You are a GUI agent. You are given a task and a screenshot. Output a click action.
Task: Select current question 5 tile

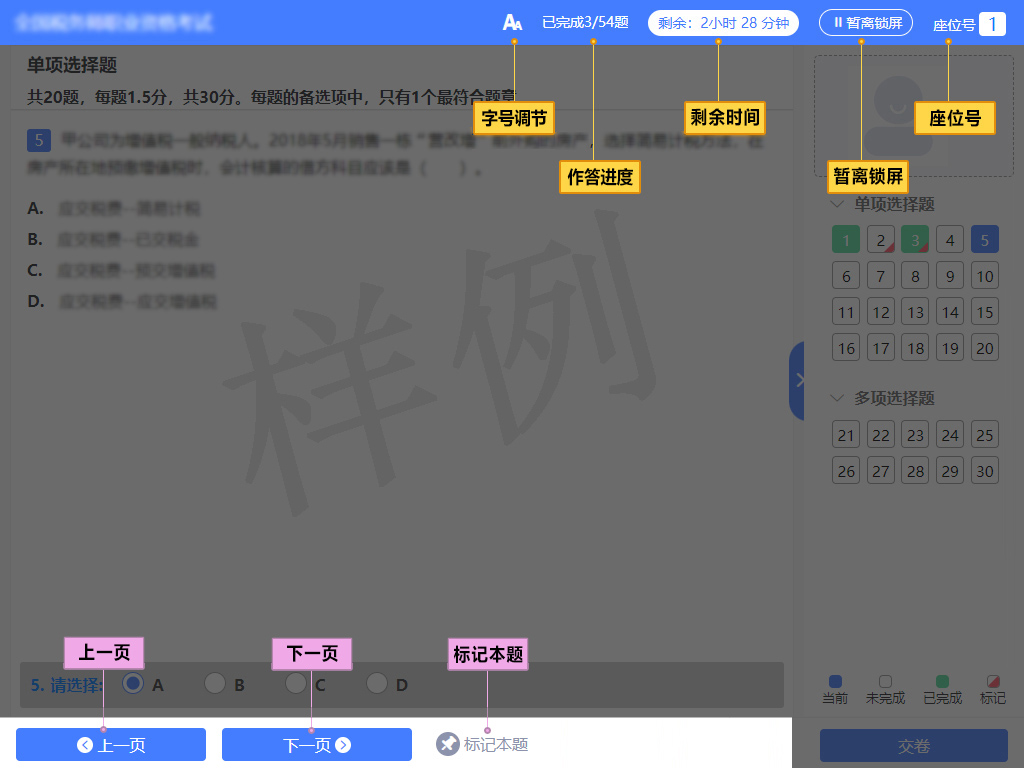pos(984,240)
